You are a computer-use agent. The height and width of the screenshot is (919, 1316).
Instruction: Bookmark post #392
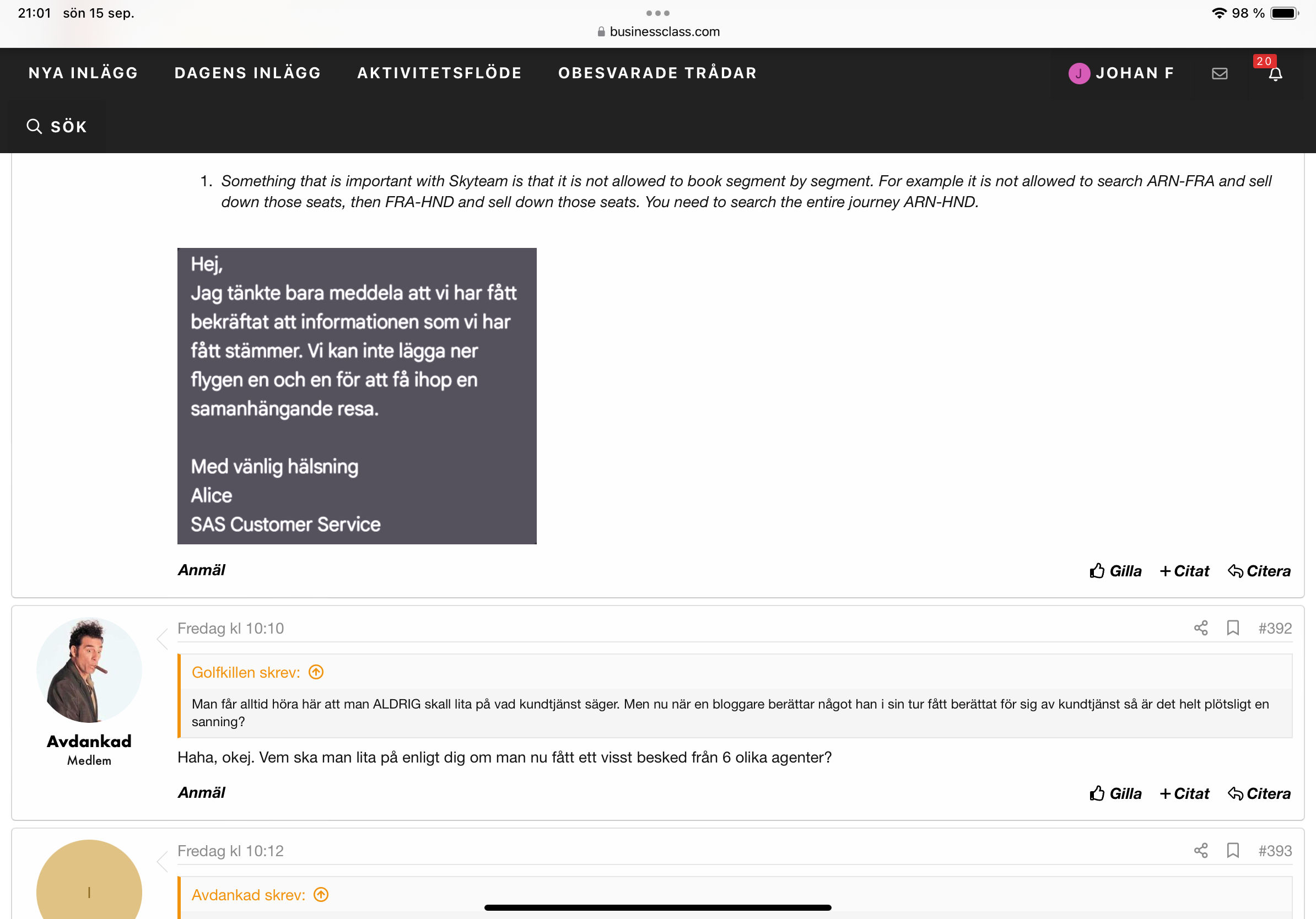tap(1232, 628)
